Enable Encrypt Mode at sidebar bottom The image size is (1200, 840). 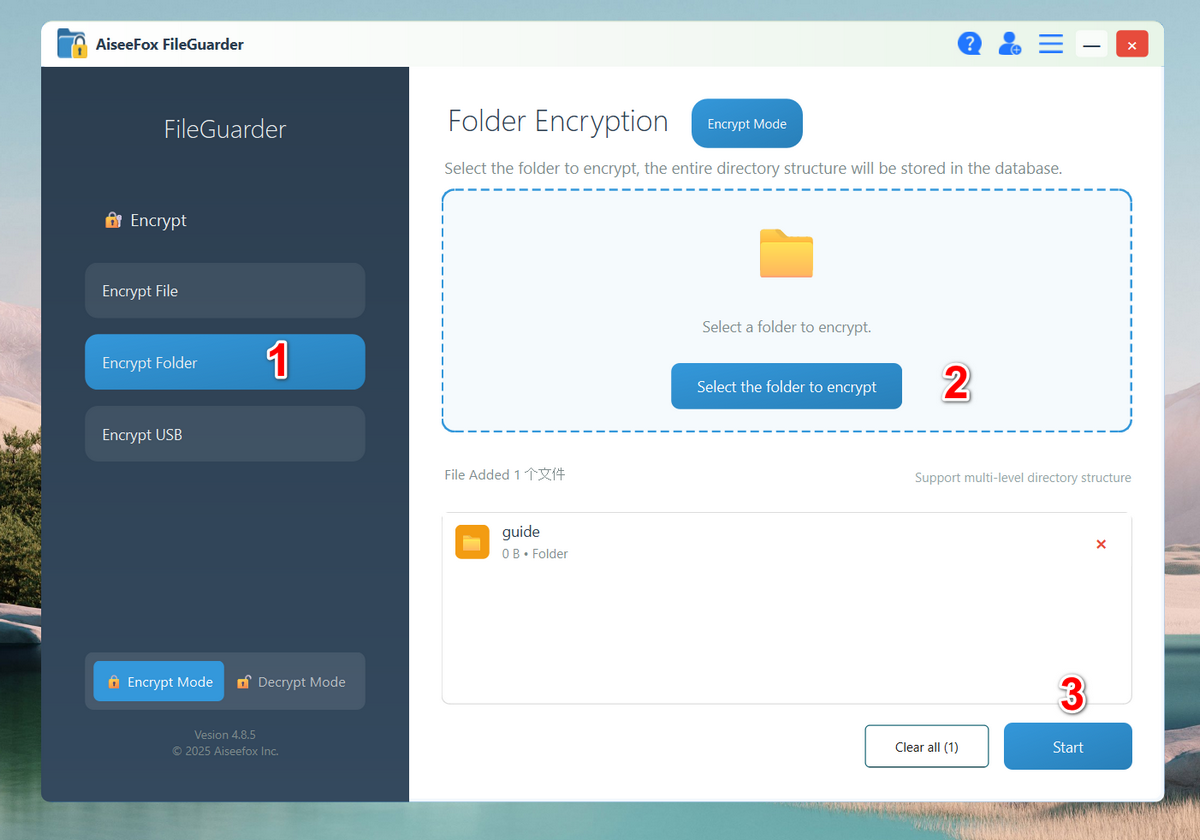158,681
